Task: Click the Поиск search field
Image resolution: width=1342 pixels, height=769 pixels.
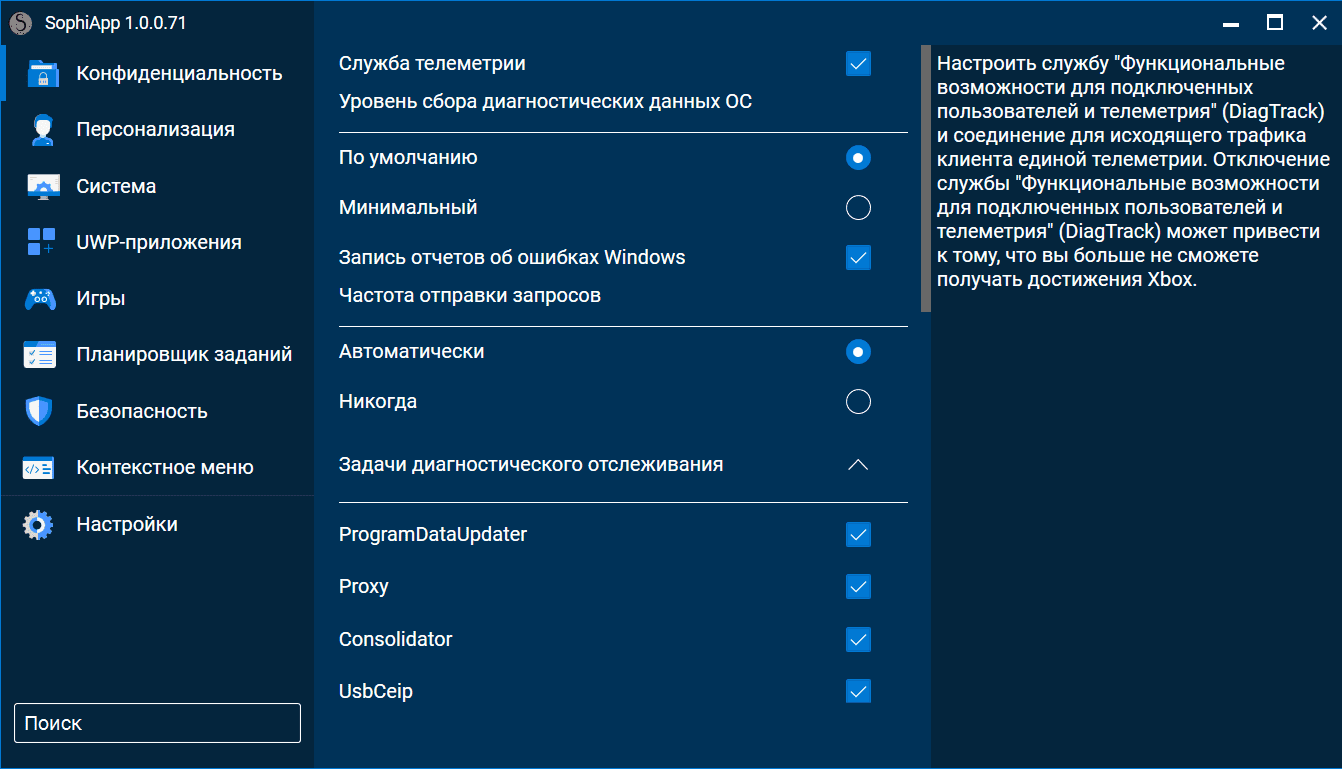Action: (157, 723)
